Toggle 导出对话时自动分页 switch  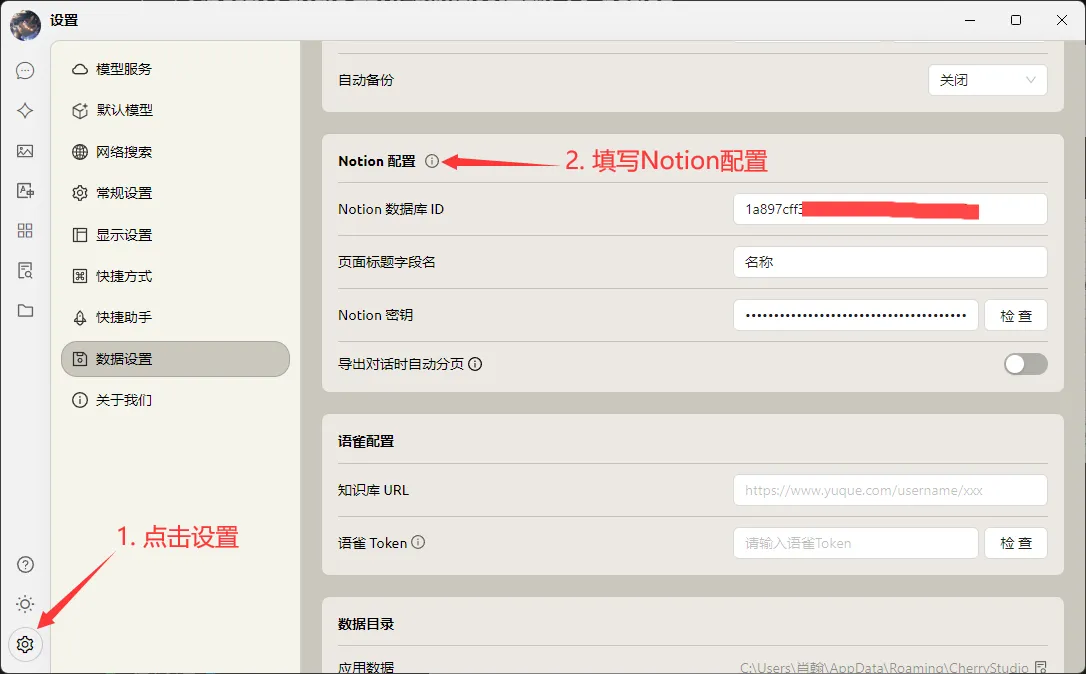1026,364
